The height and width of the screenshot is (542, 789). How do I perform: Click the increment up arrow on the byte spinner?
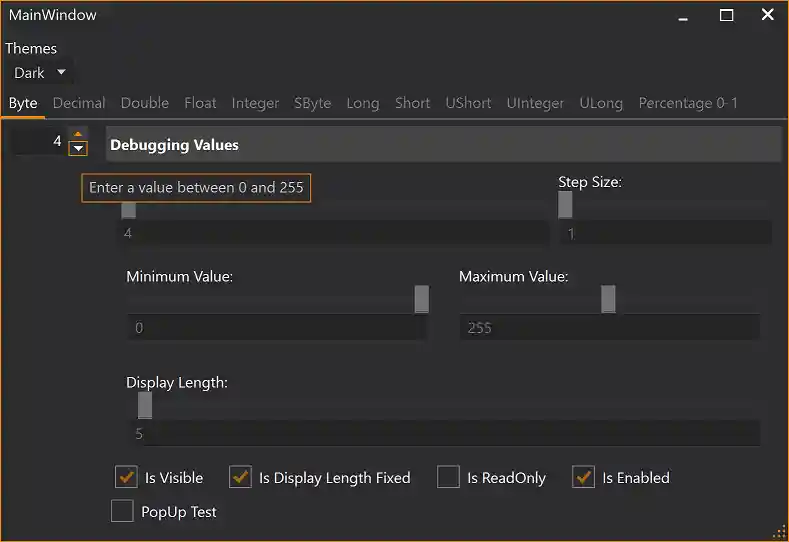coord(78,134)
